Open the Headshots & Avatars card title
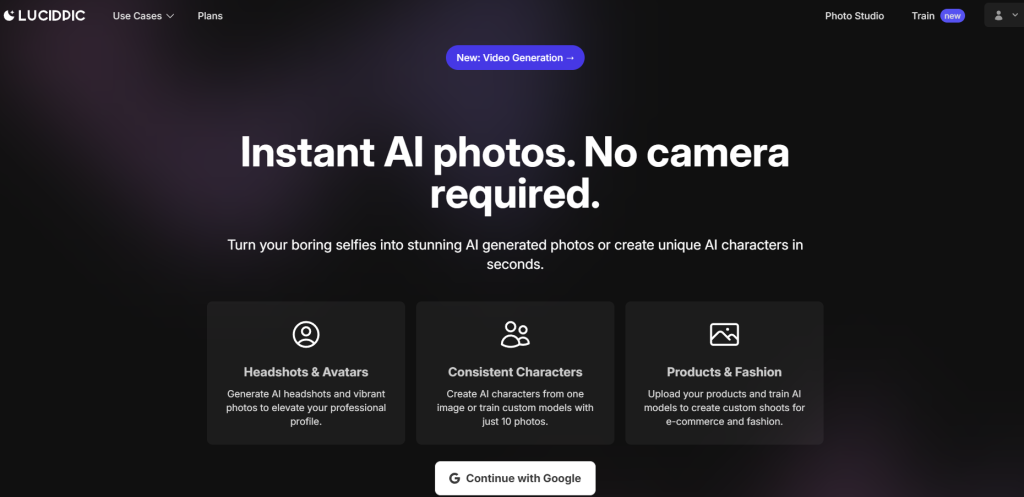 [x=305, y=372]
